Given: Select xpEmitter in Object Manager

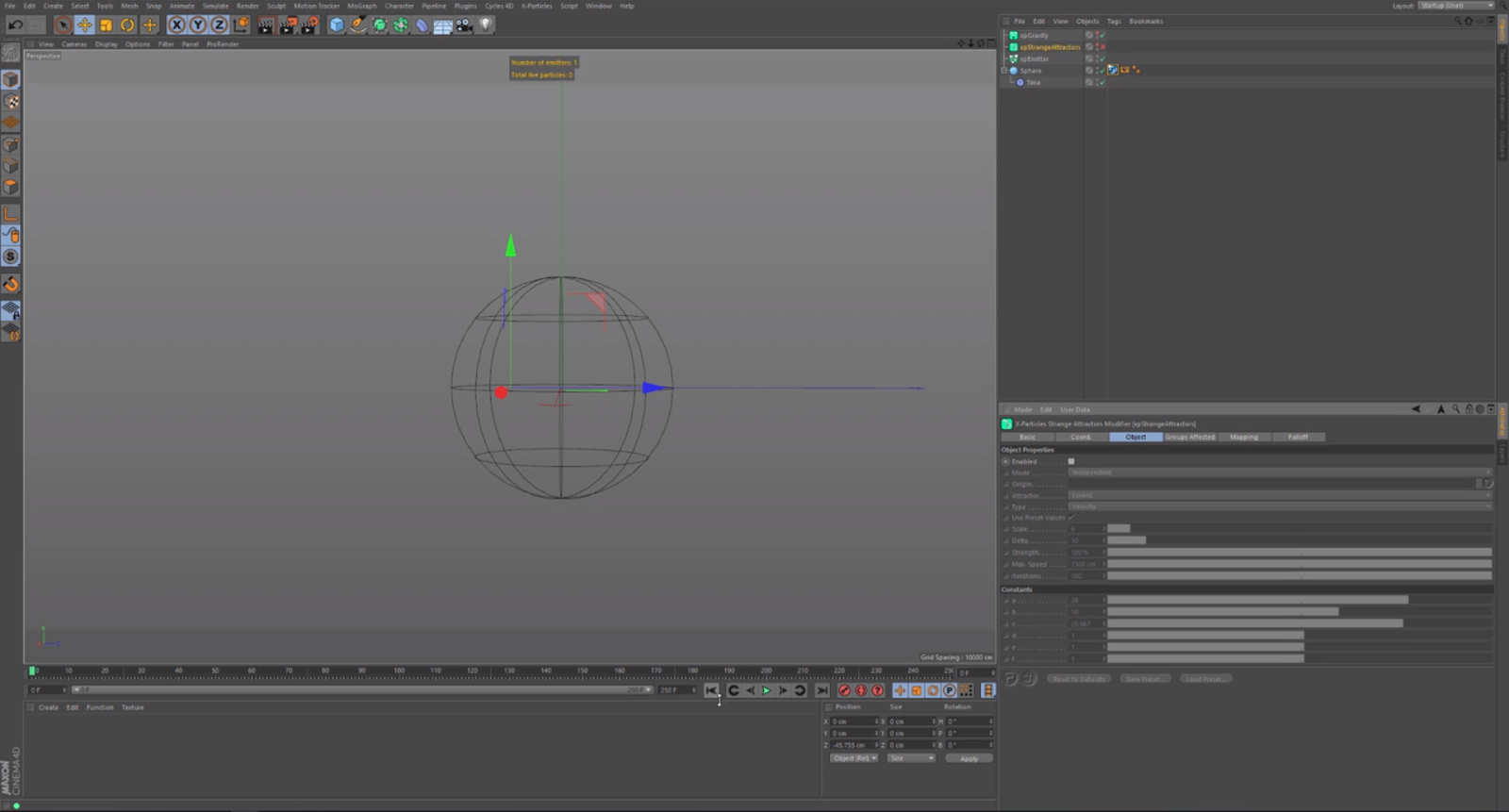Looking at the screenshot, I should [x=1035, y=58].
